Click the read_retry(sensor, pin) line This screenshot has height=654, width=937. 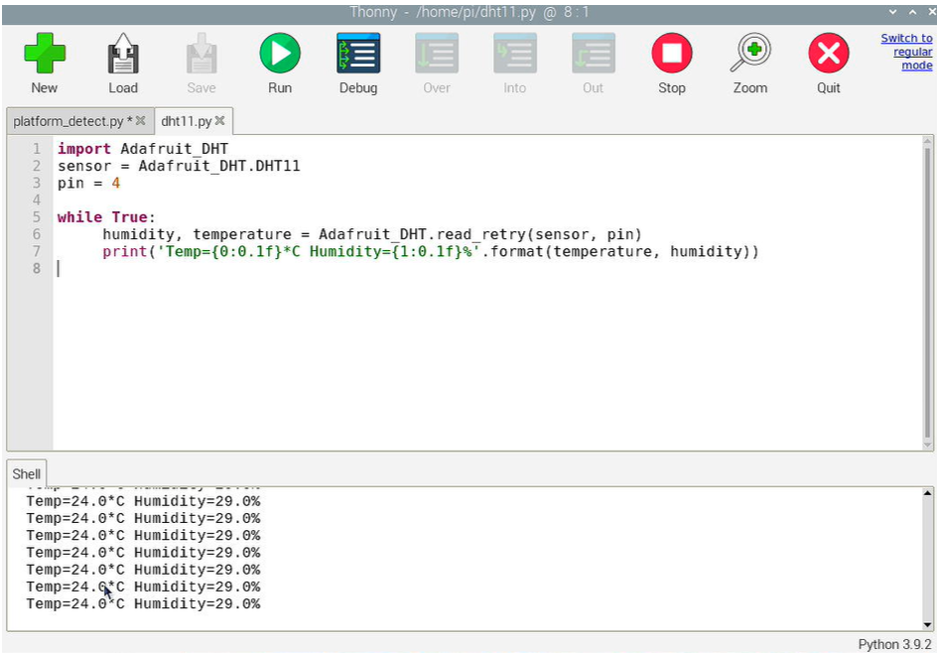[x=372, y=234]
